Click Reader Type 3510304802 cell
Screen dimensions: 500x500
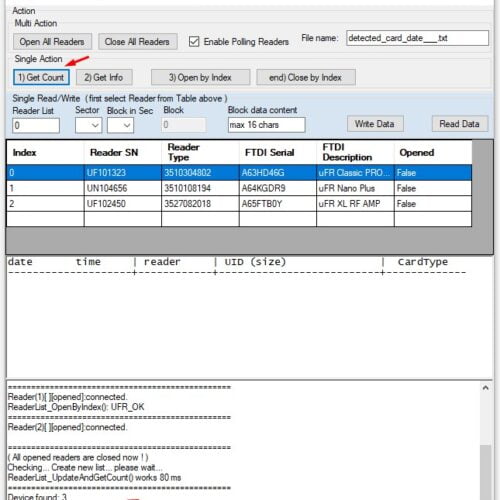click(x=200, y=173)
